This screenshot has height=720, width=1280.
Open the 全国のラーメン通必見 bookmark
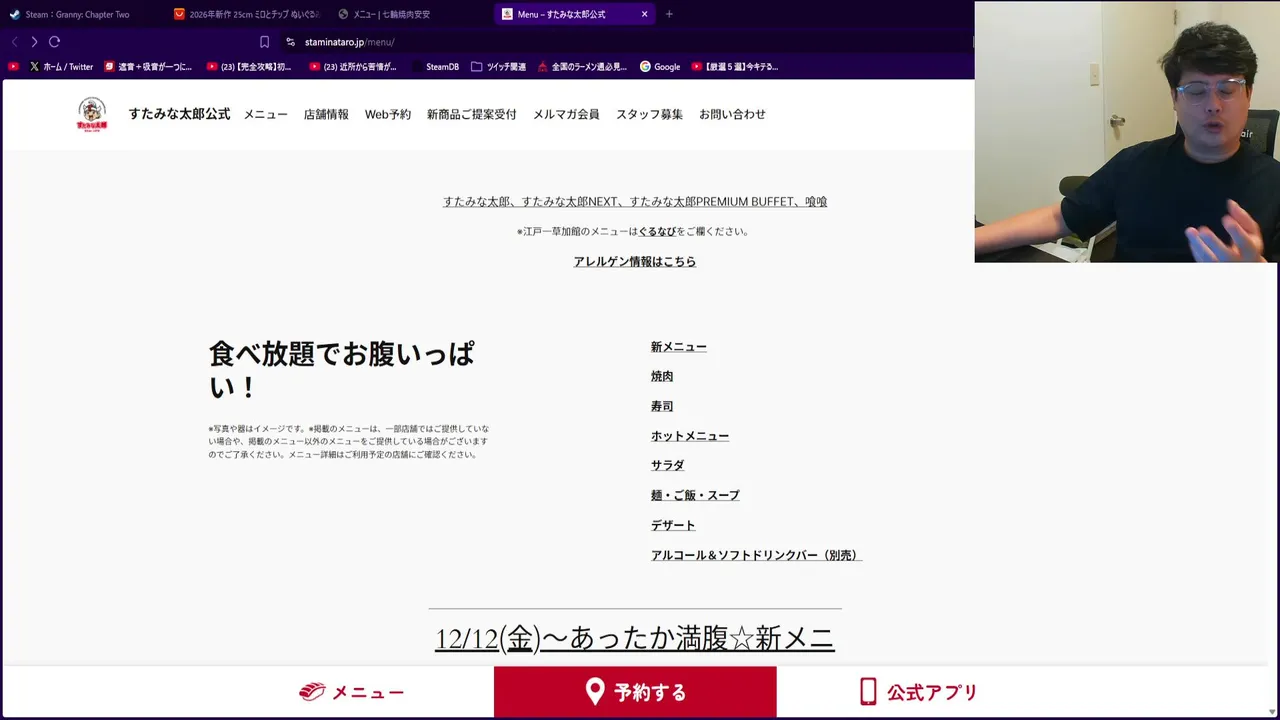pyautogui.click(x=582, y=67)
